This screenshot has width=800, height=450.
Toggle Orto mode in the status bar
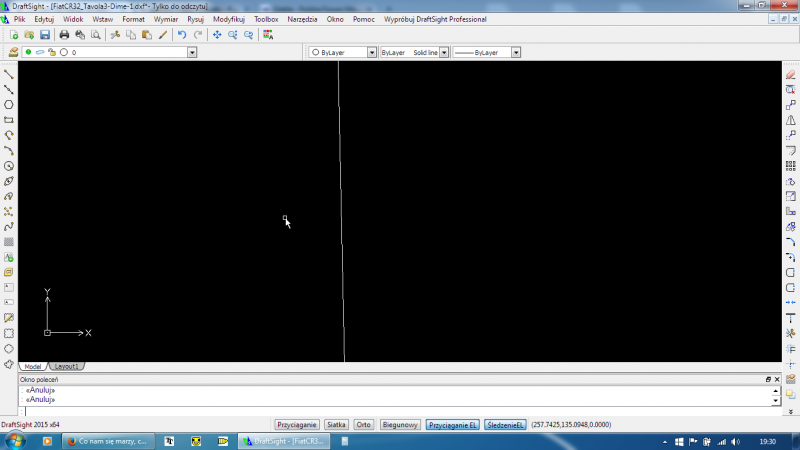[x=364, y=425]
